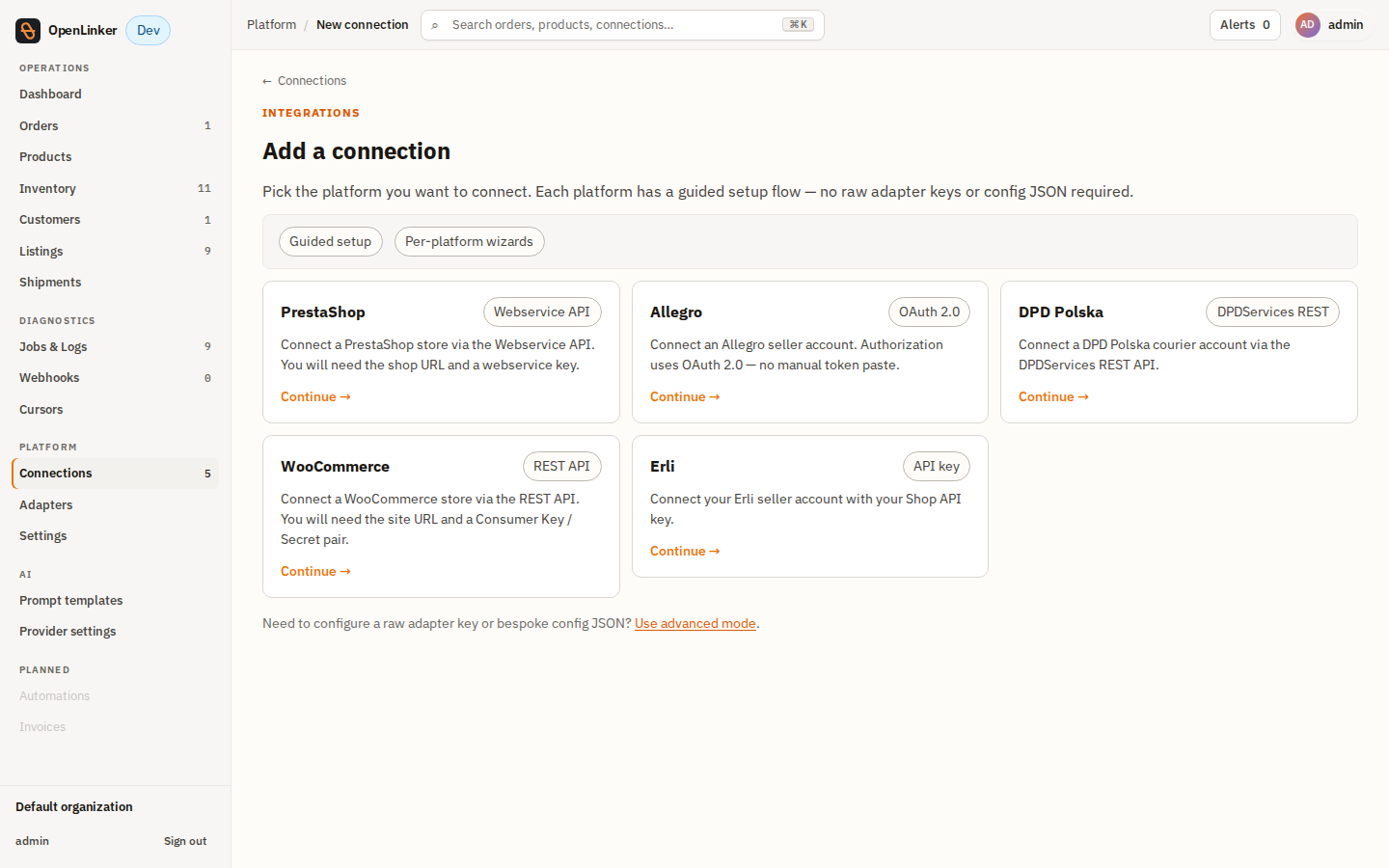This screenshot has width=1389, height=868.
Task: Open the Use advanced mode link
Action: pyautogui.click(x=695, y=624)
